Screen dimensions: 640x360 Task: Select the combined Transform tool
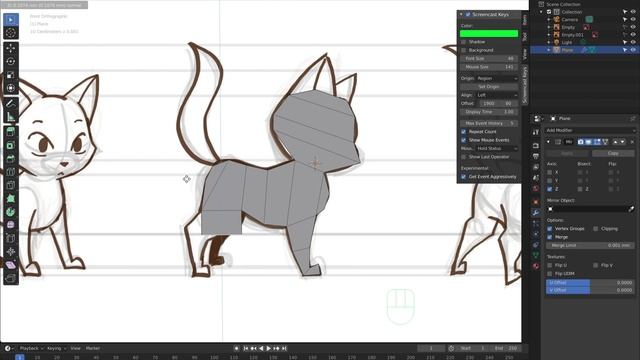click(11, 89)
